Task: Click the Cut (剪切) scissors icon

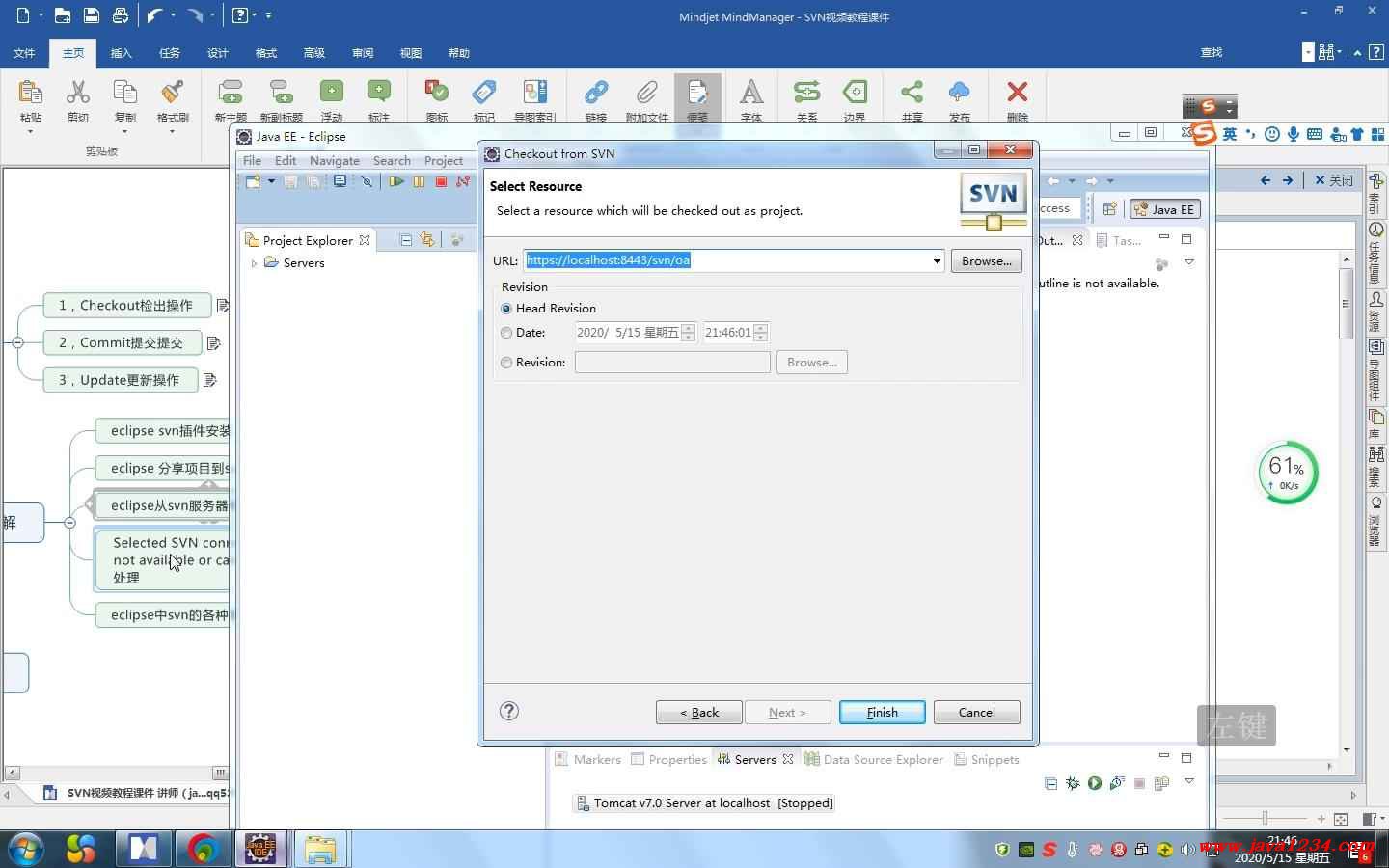Action: click(77, 93)
